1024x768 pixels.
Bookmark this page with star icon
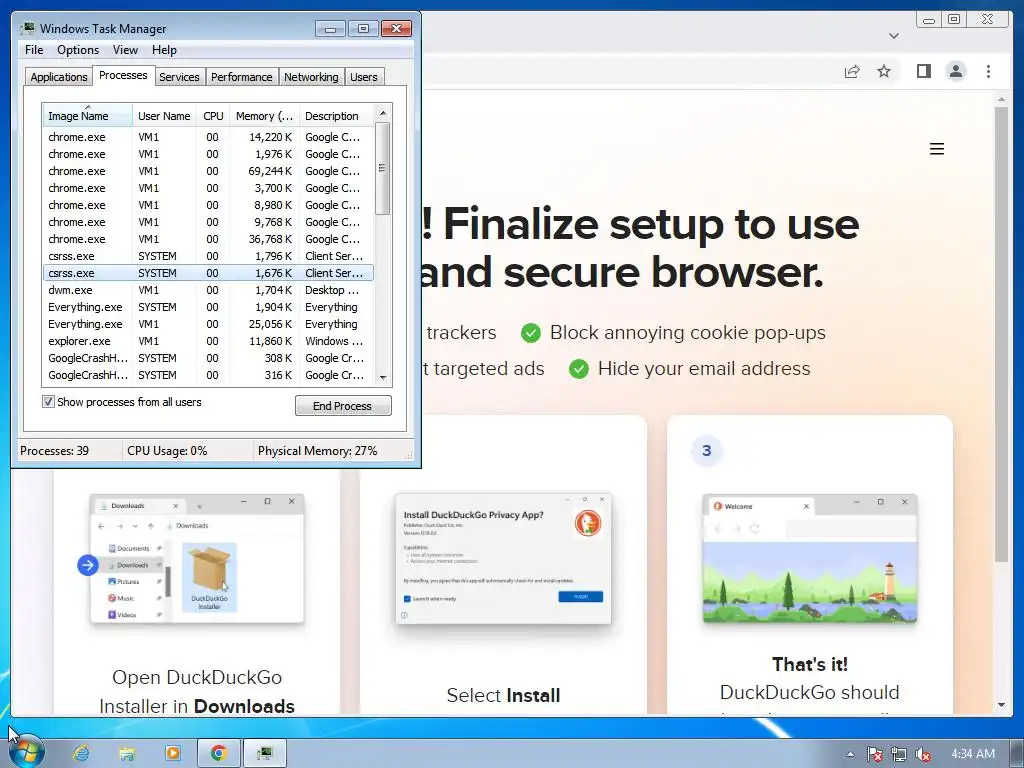(x=884, y=71)
